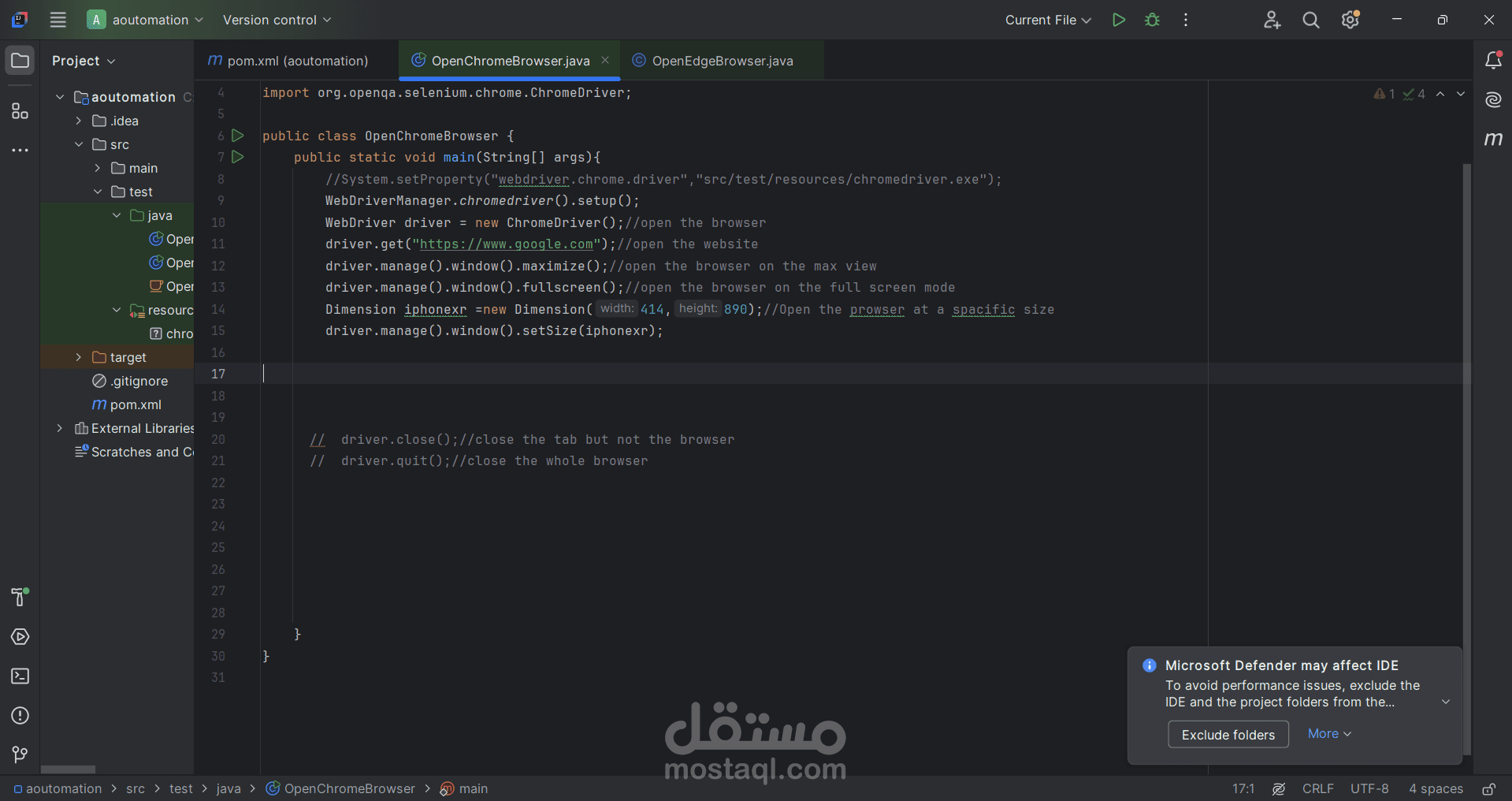Open the Git version control tool window
The height and width of the screenshot is (801, 1512).
(20, 754)
